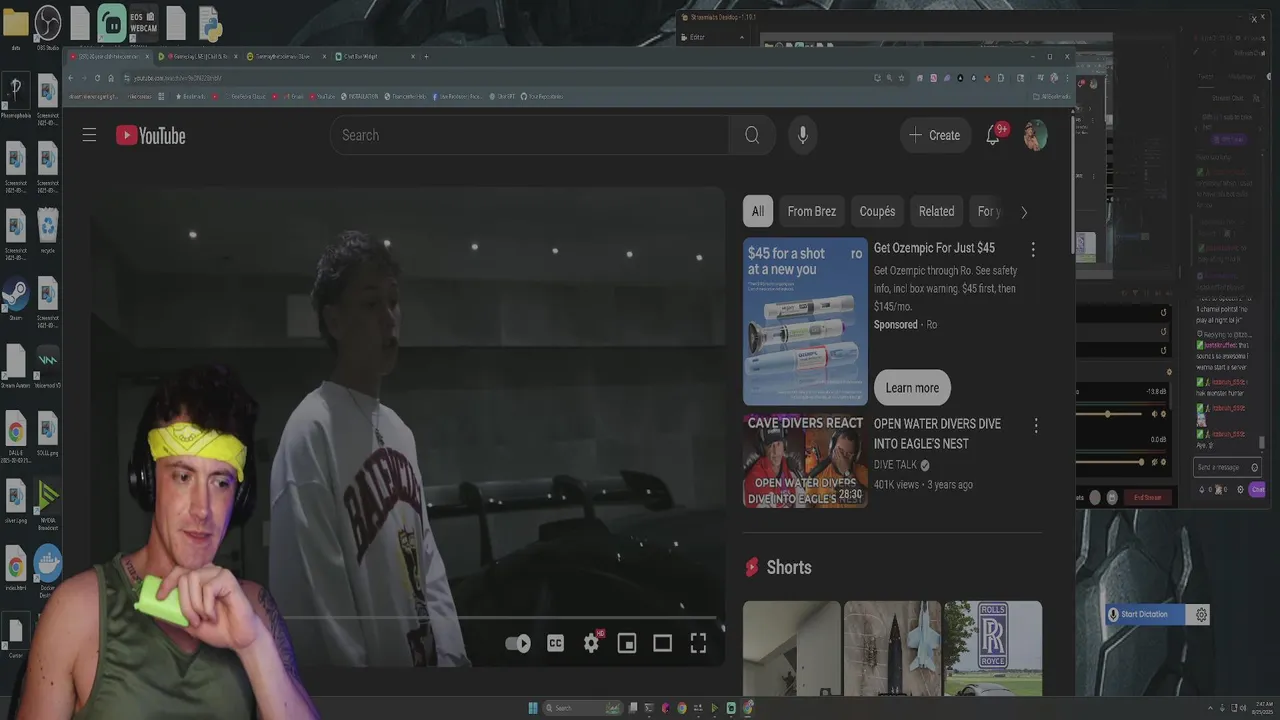Viewport: 1280px width, 720px height.
Task: Mute the -13.8 dB audio source
Action: (1154, 414)
